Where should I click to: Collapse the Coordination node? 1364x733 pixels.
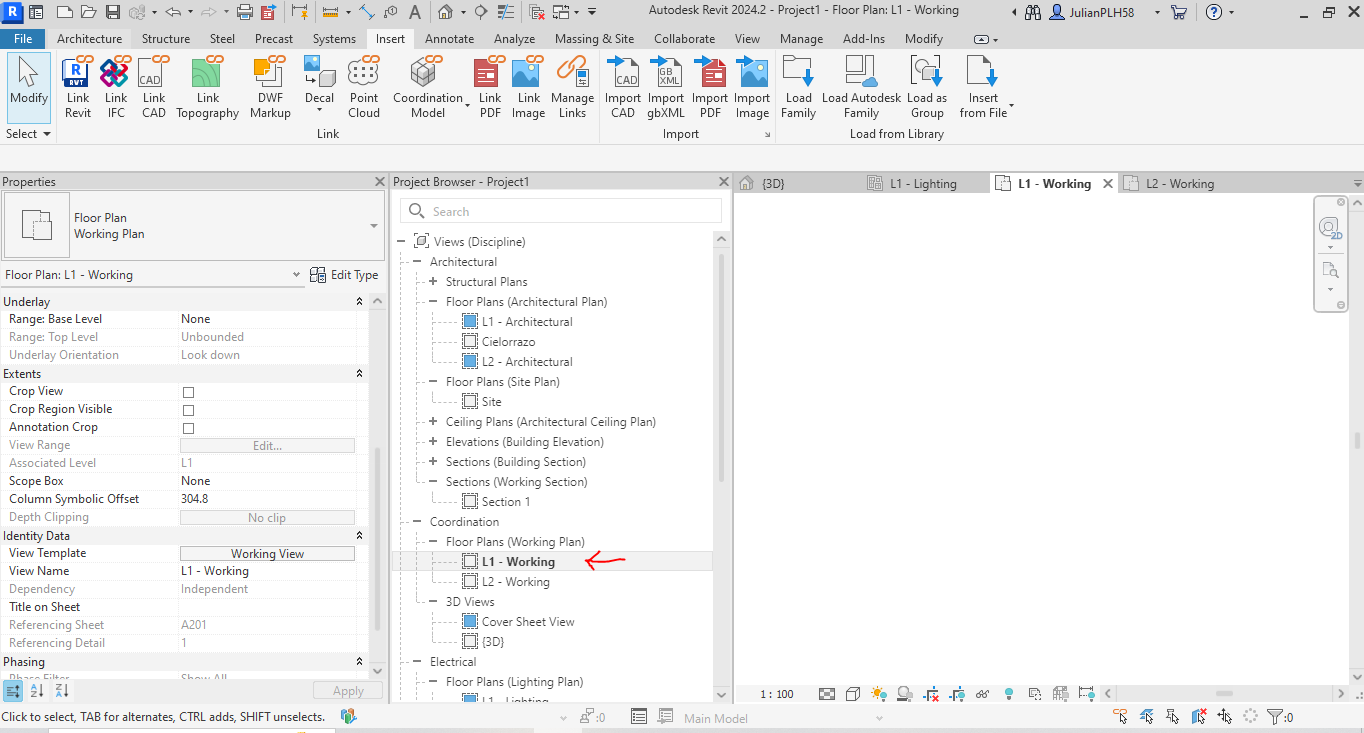pyautogui.click(x=417, y=522)
